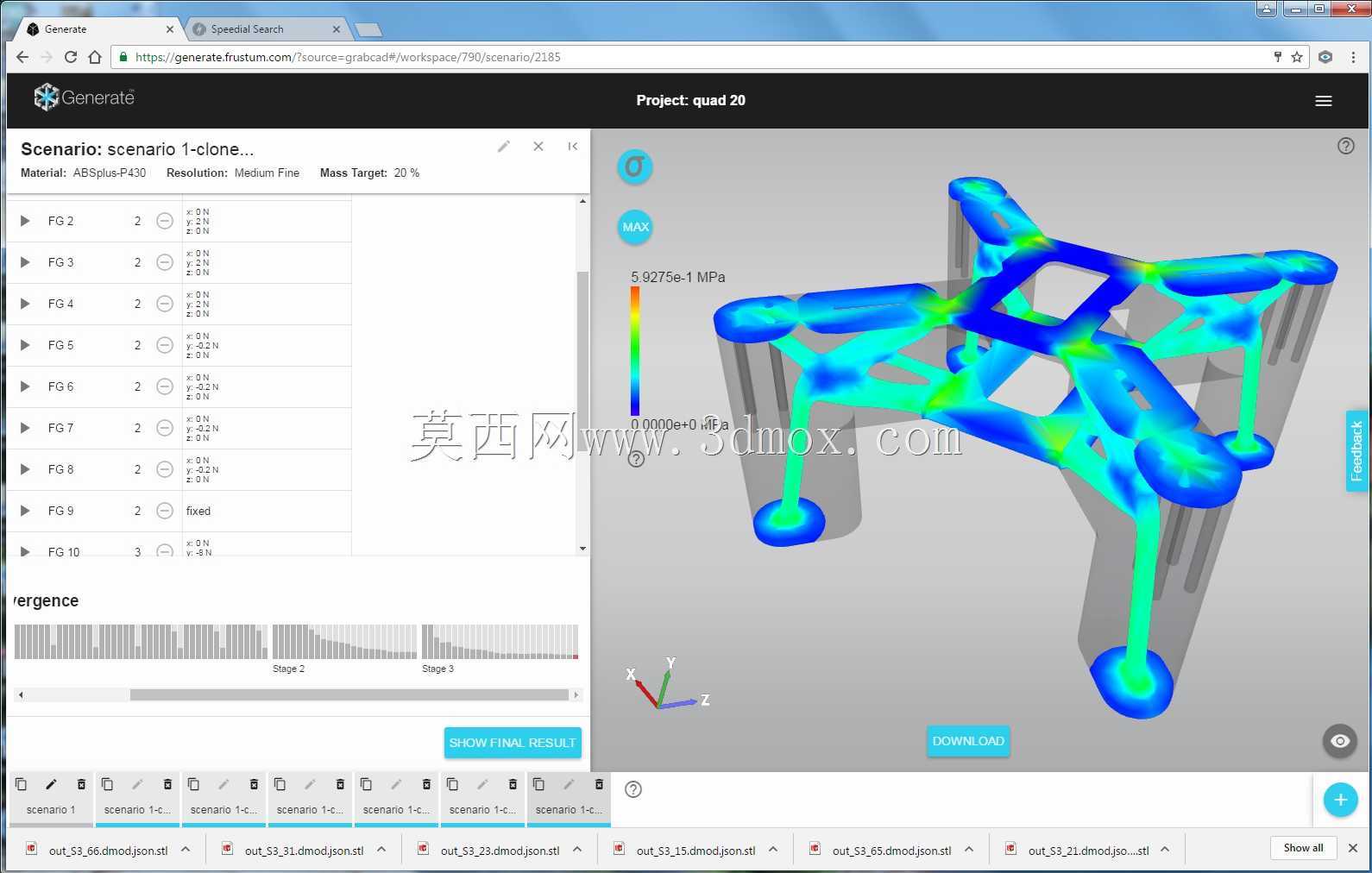The height and width of the screenshot is (873, 1372).
Task: Click the convergence scroll right arrow
Action: tap(576, 694)
